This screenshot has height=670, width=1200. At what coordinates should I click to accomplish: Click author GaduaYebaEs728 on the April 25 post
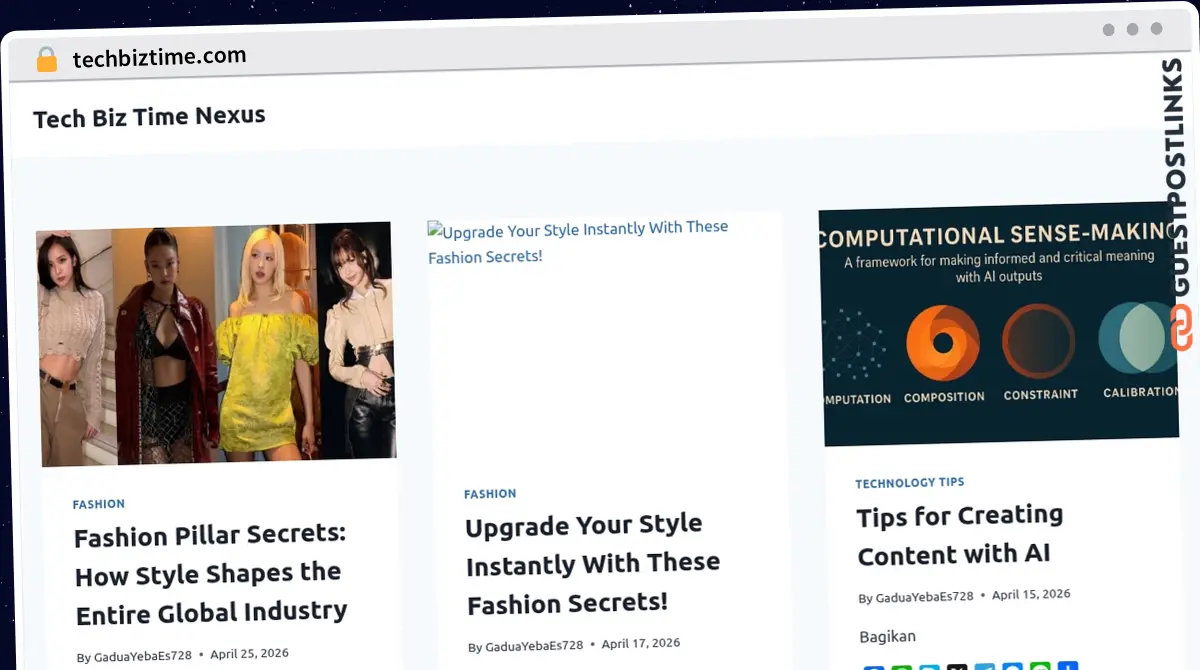click(142, 656)
